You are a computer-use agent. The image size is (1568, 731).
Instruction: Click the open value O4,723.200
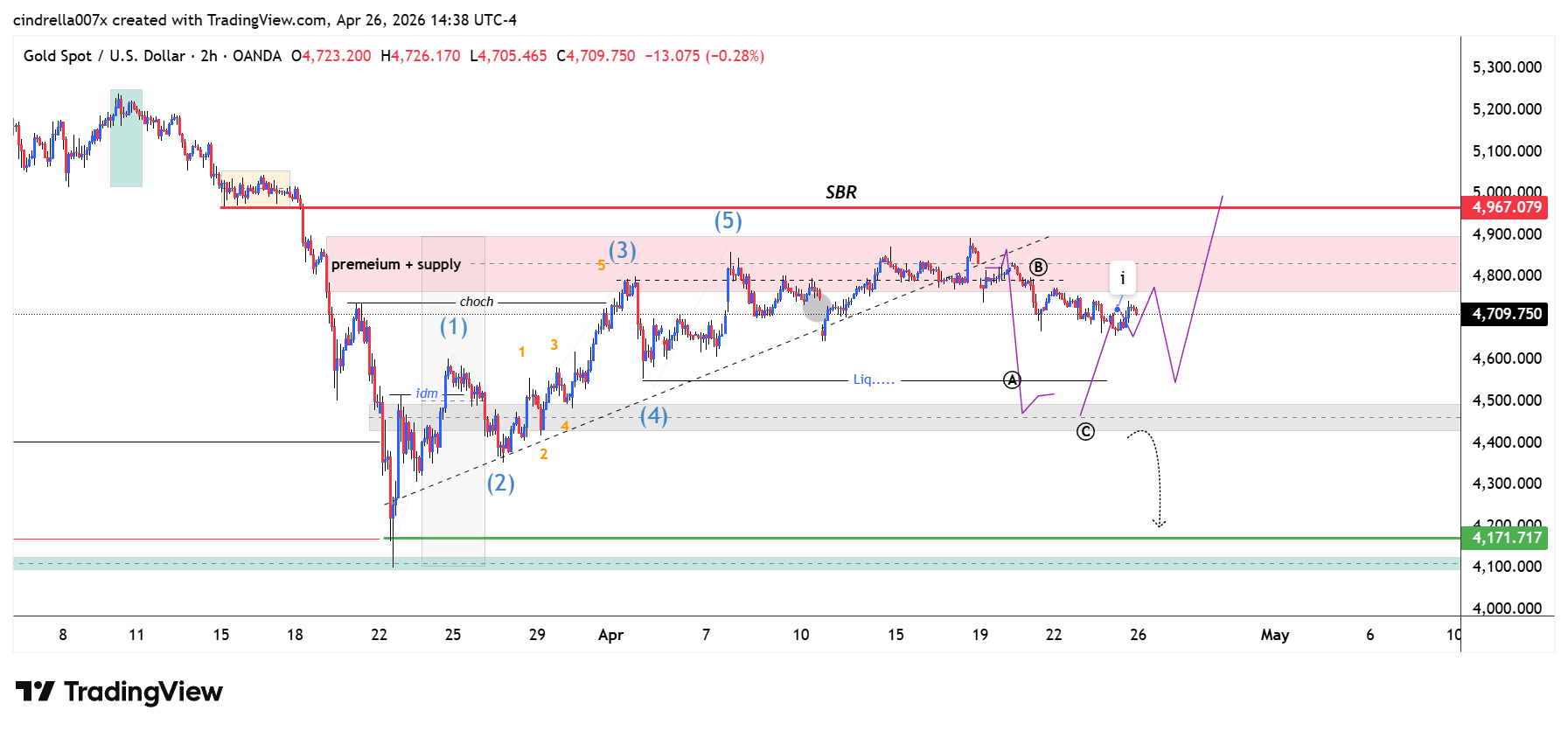(x=331, y=56)
